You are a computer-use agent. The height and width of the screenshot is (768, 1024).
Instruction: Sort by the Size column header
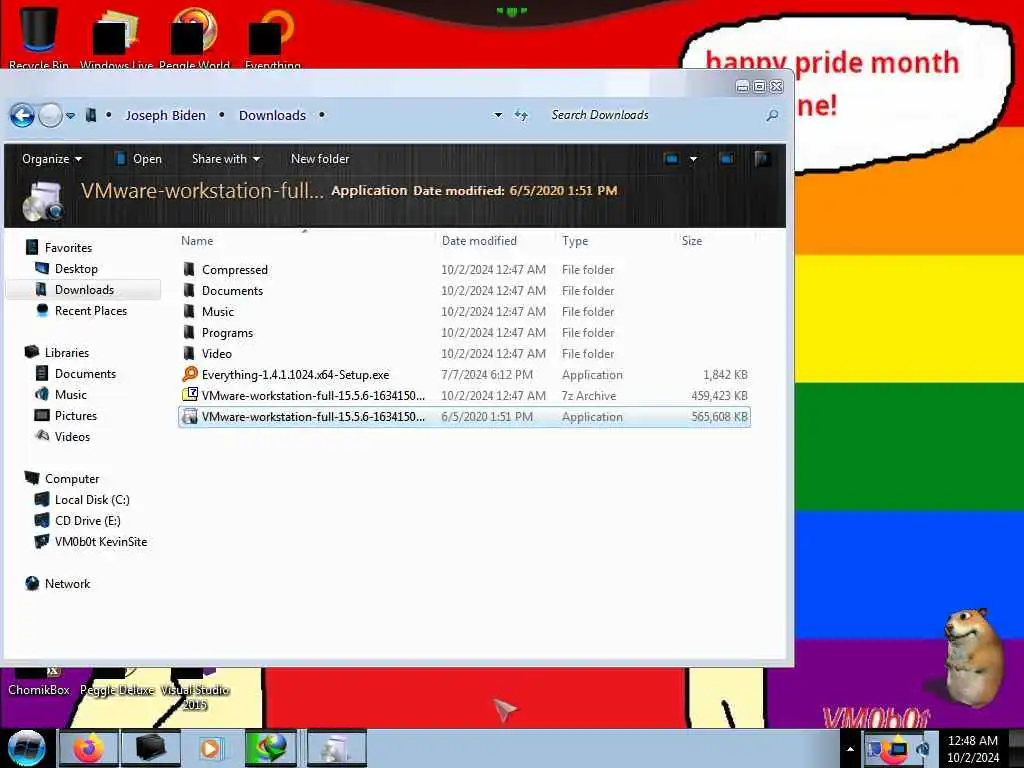point(692,241)
